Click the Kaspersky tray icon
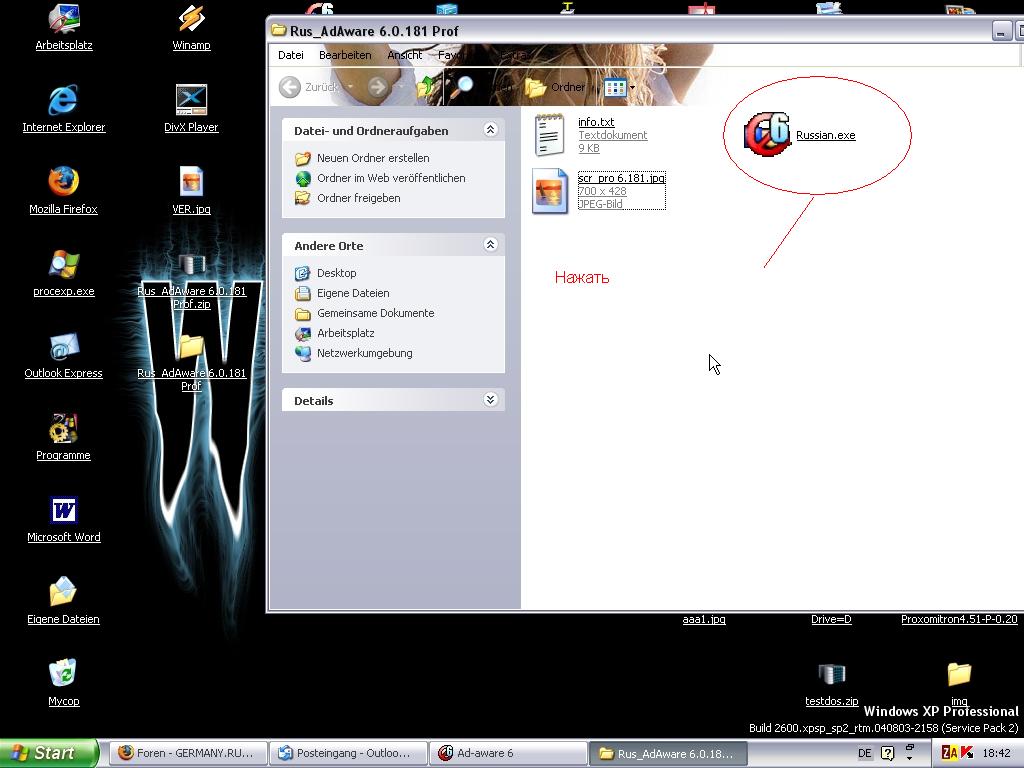The height and width of the screenshot is (768, 1024). coord(967,754)
